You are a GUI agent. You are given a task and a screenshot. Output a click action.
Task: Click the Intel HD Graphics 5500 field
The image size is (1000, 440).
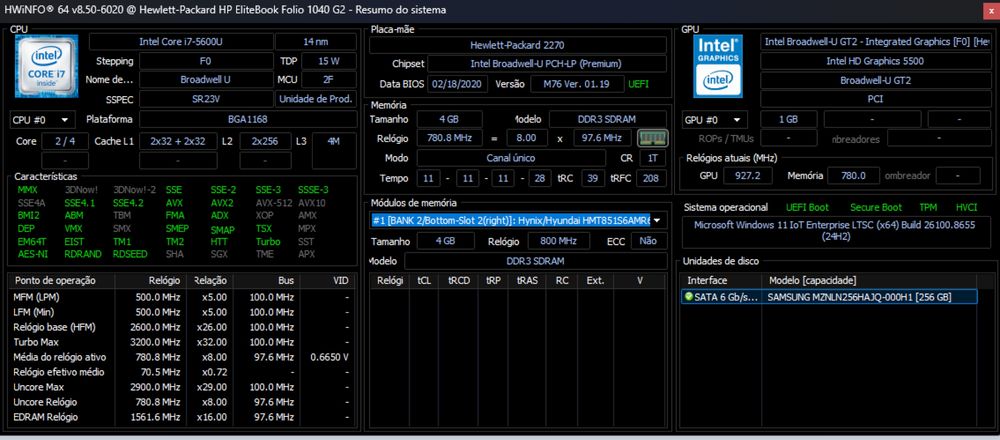pos(875,61)
